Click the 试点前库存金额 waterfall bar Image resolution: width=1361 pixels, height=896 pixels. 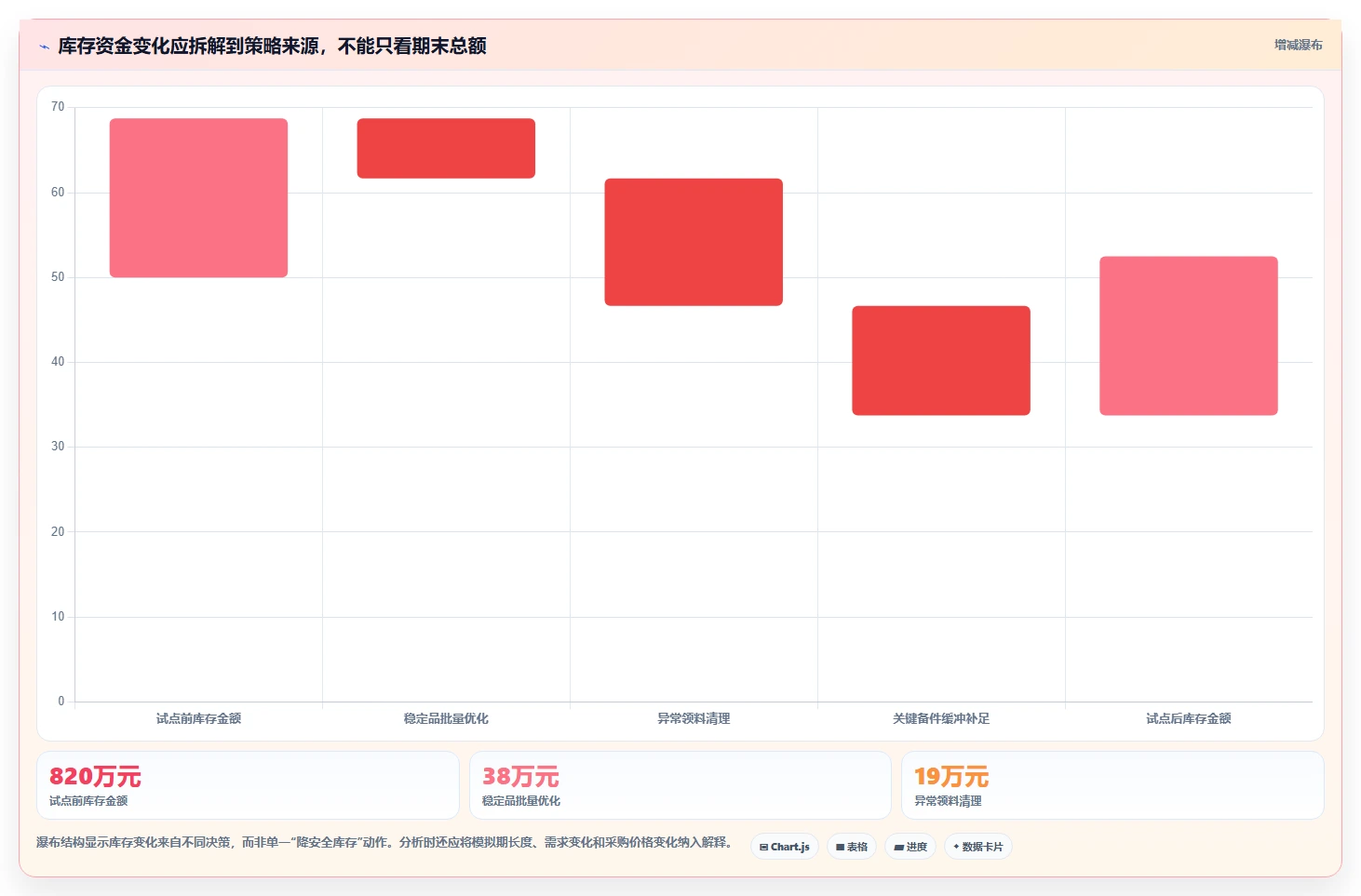[x=198, y=197]
